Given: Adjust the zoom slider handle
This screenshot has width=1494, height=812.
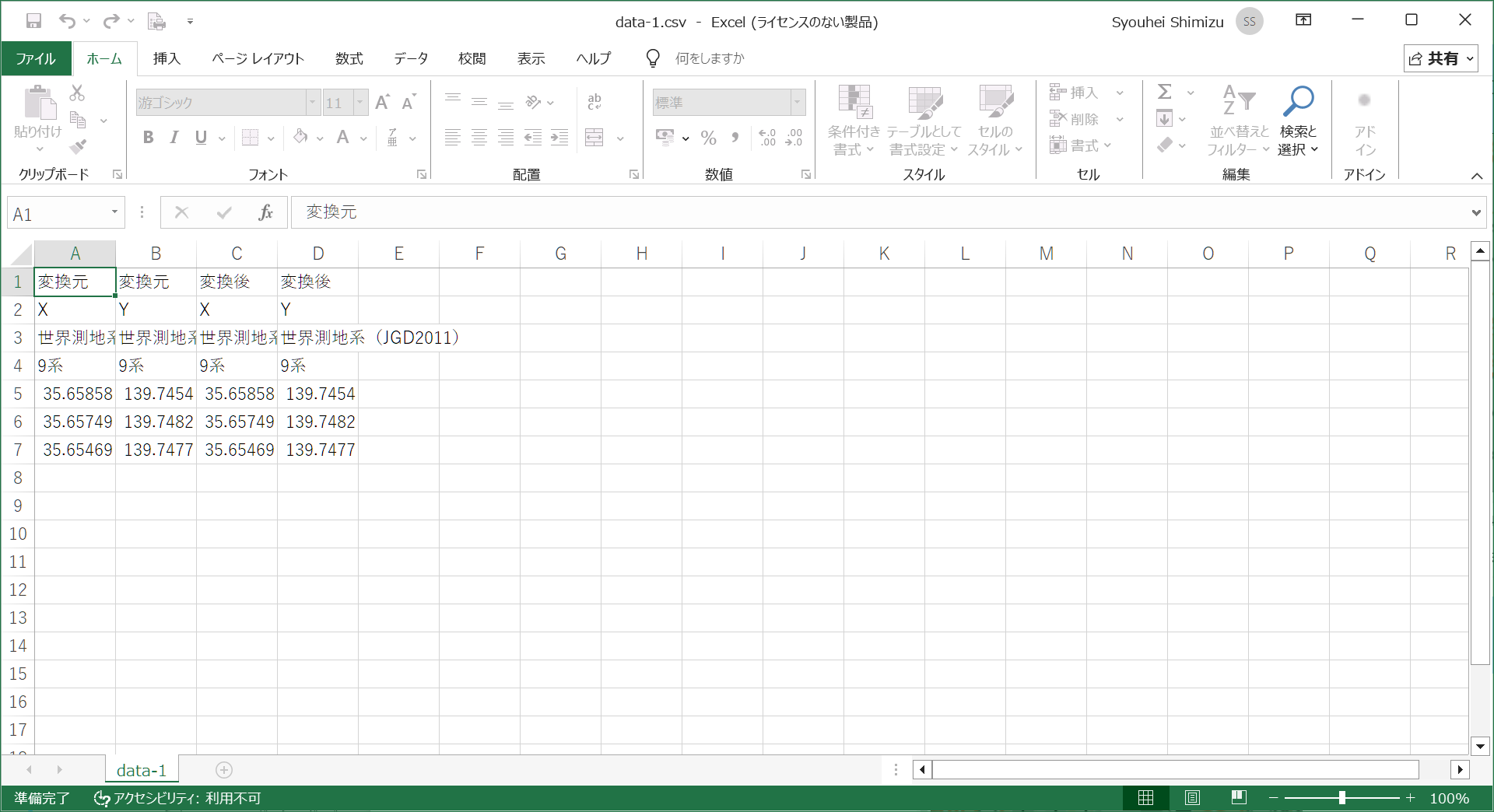Looking at the screenshot, I should (1342, 798).
